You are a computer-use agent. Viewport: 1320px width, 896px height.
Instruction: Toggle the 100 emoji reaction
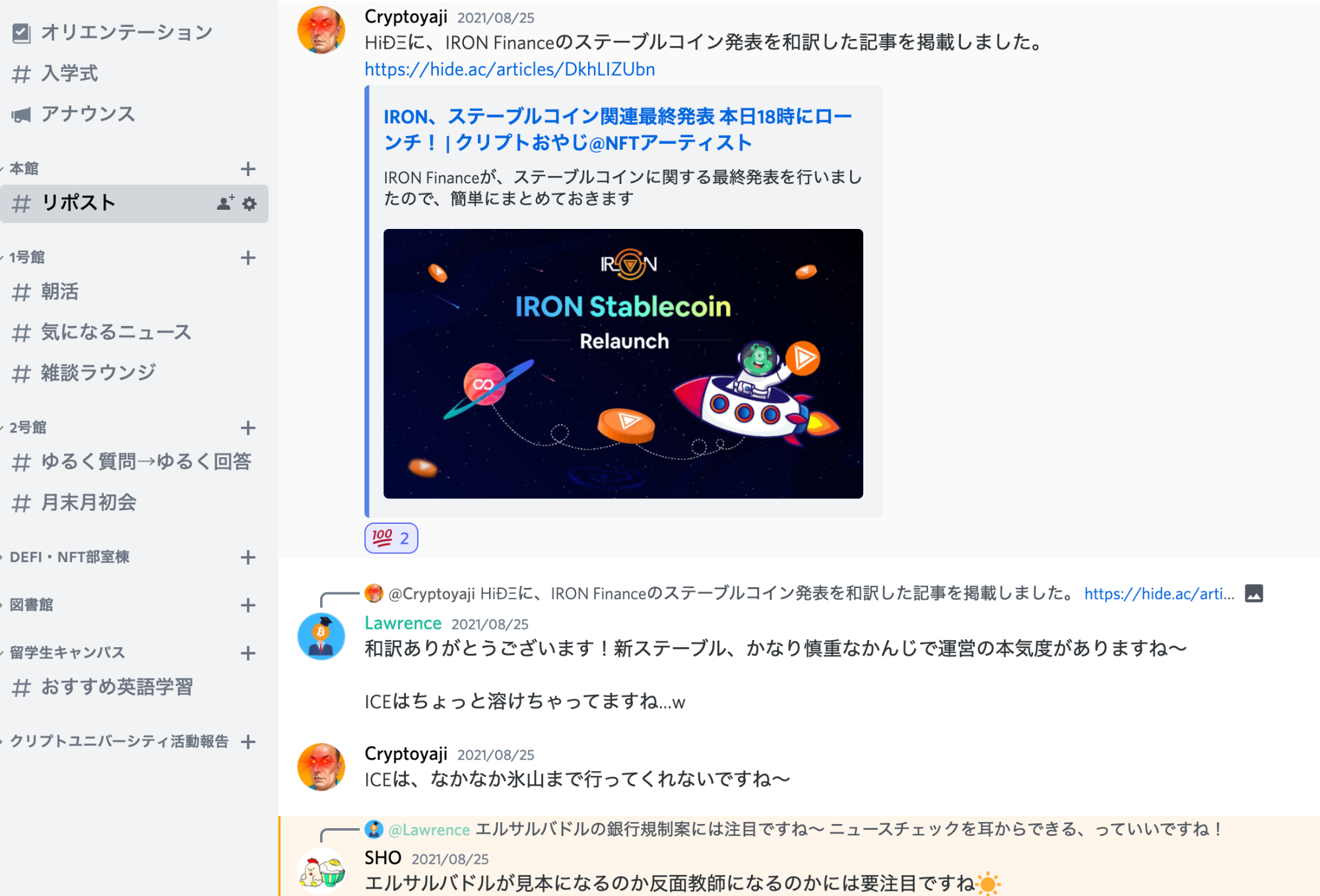tap(391, 538)
